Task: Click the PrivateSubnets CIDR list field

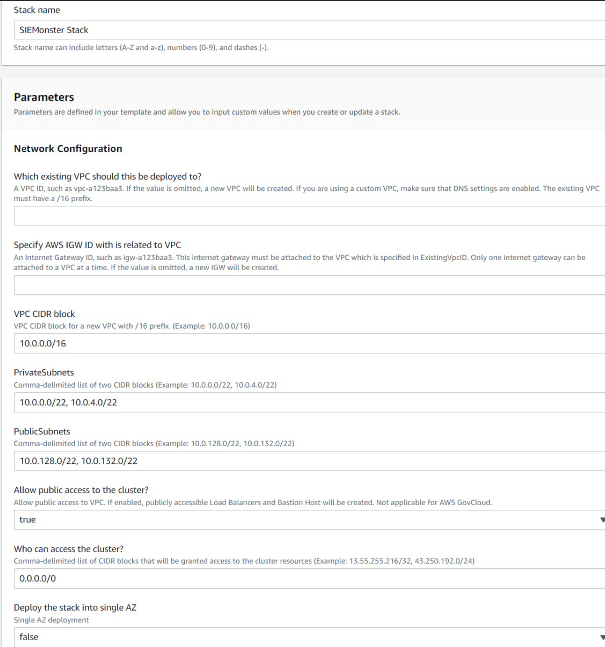Action: tap(300, 402)
